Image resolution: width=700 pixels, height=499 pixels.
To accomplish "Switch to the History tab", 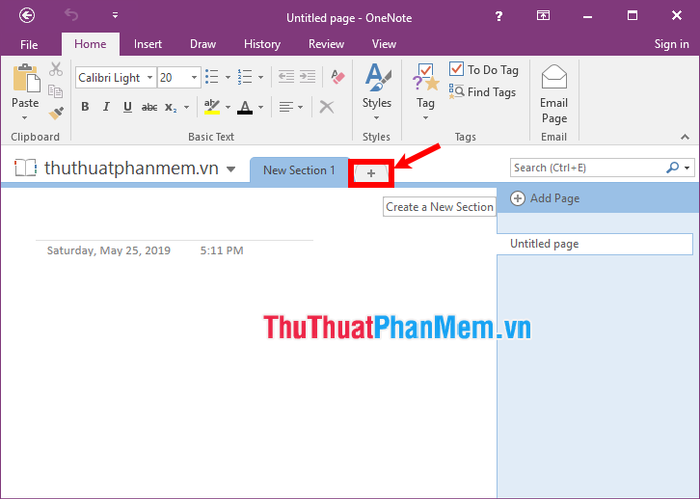I will click(262, 44).
